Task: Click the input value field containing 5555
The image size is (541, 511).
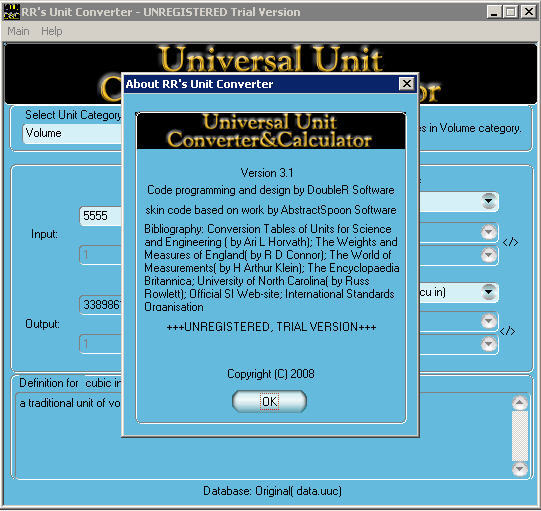Action: click(101, 216)
